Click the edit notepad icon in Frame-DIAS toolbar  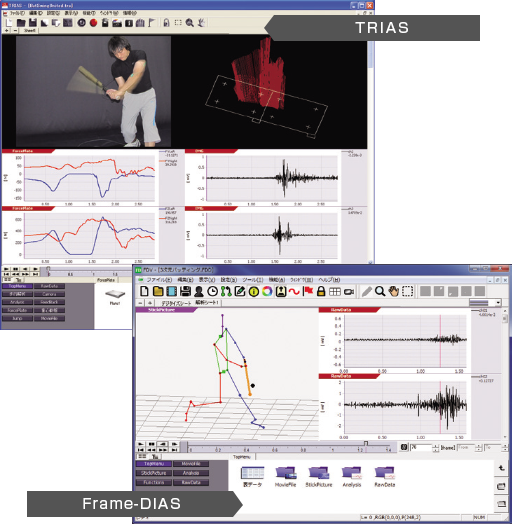(x=240, y=291)
